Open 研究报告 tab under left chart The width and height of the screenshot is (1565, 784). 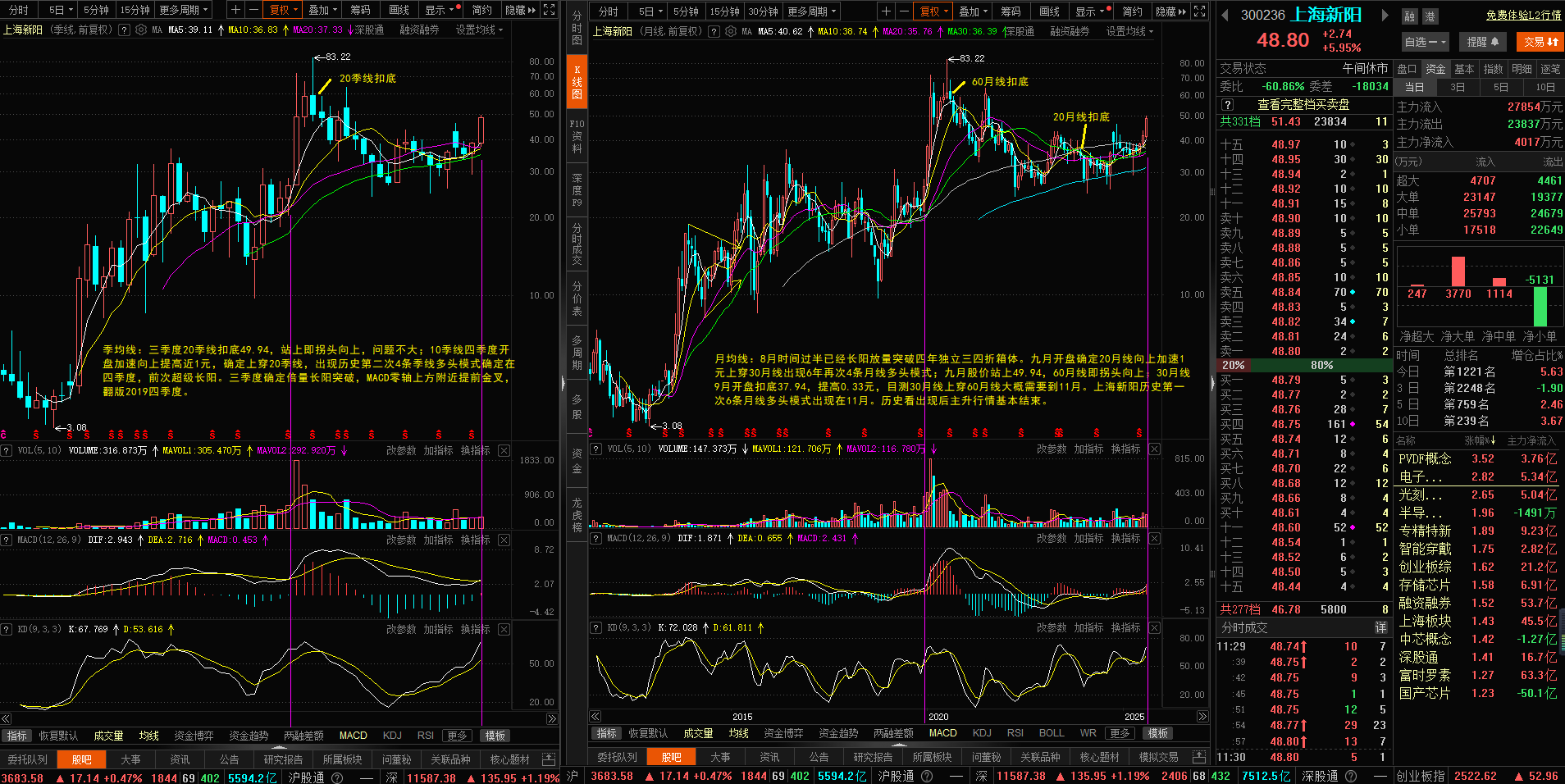tap(283, 759)
